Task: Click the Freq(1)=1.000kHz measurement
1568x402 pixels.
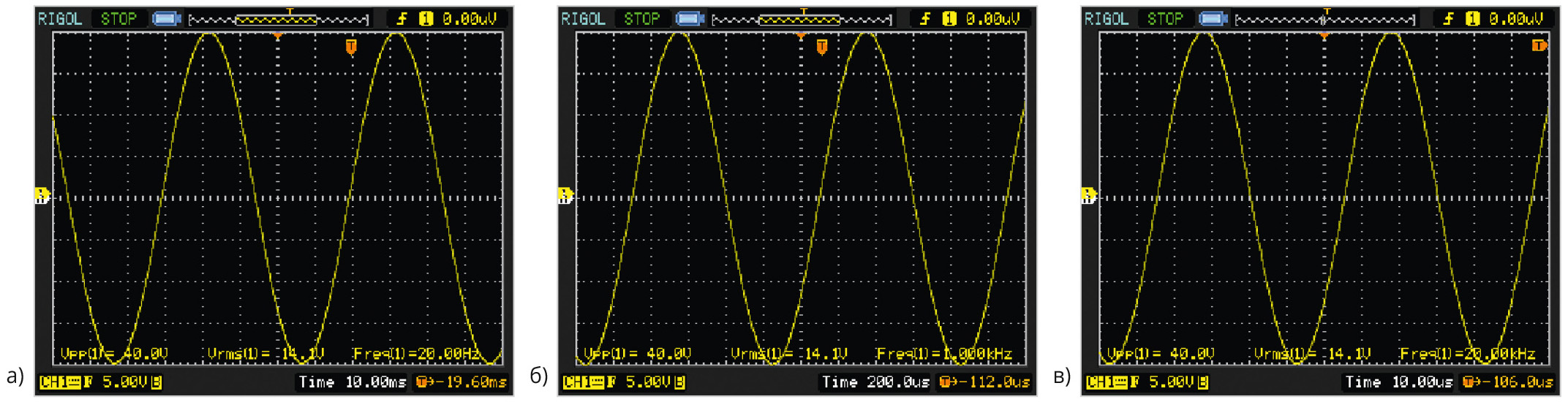Action: (944, 354)
